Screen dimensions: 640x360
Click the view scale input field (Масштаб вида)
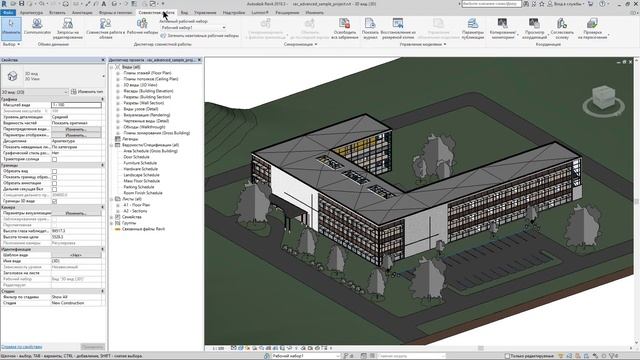point(76,105)
